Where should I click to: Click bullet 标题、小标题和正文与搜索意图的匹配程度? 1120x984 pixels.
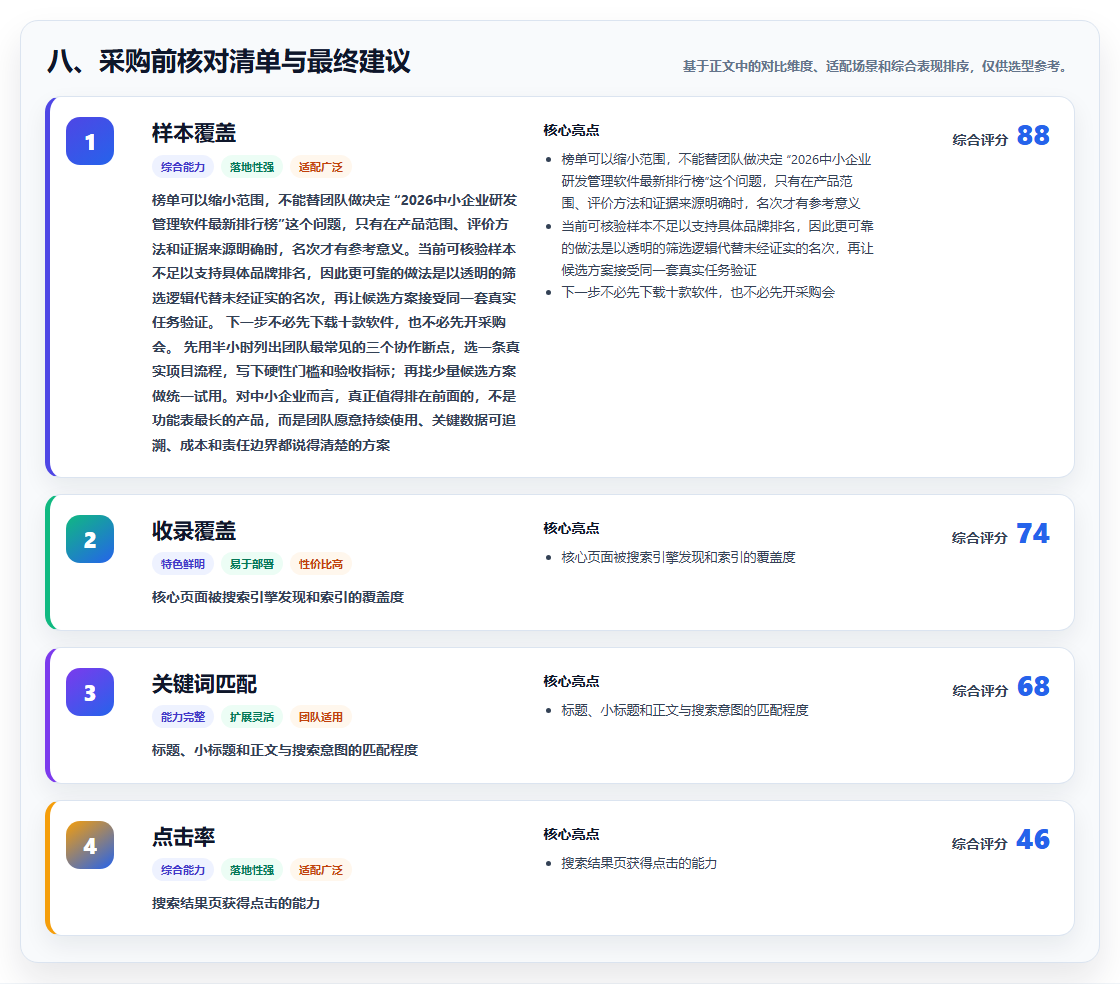pyautogui.click(x=684, y=710)
